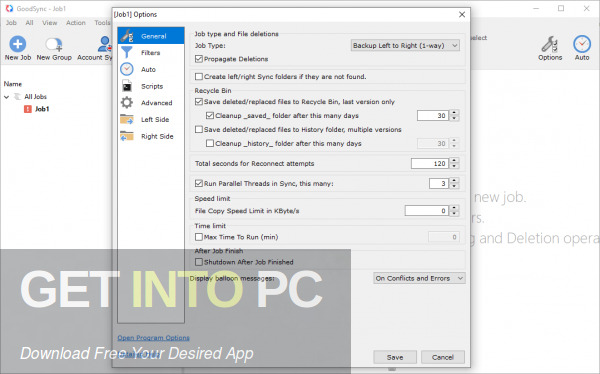Image resolution: width=600 pixels, height=374 pixels.
Task: Open the Job Type dropdown
Action: coord(405,46)
